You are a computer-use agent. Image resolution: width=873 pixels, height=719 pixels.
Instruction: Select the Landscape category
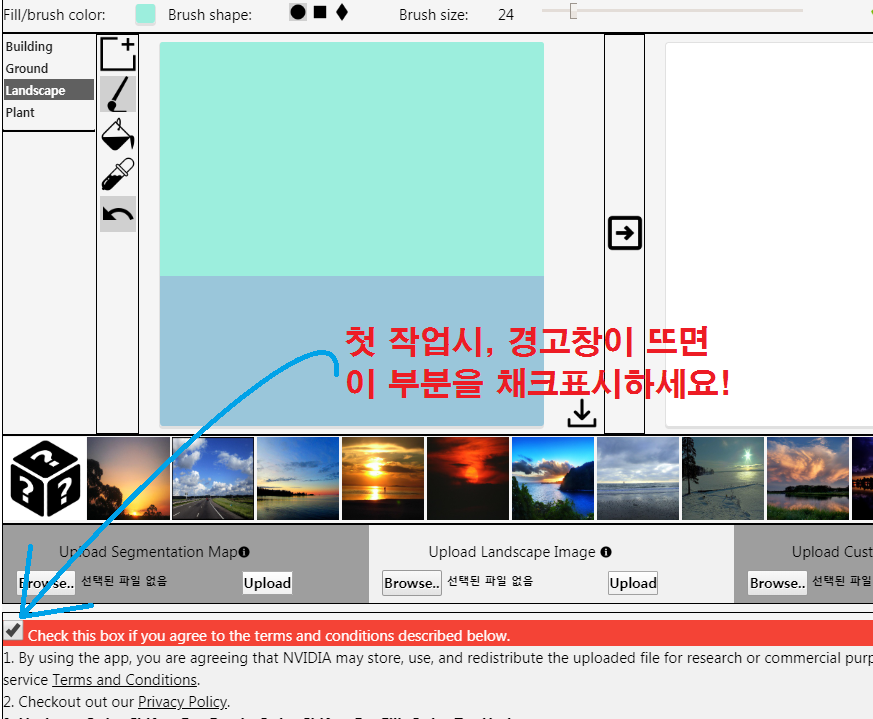coord(49,90)
